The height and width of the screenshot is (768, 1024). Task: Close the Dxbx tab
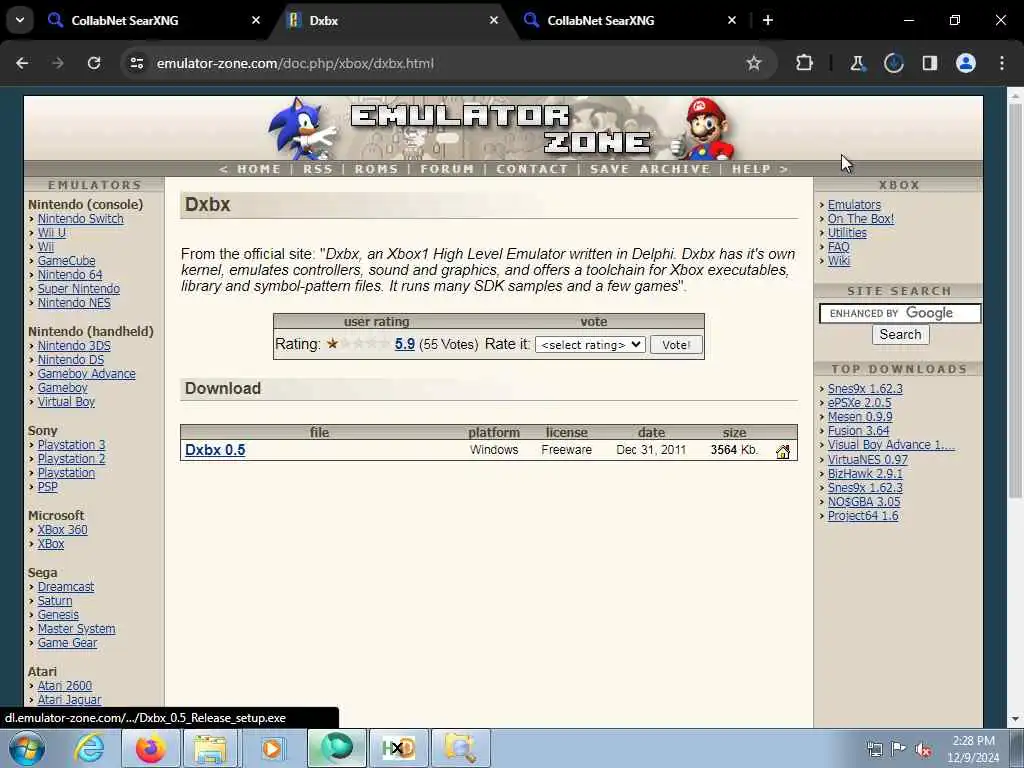(494, 20)
